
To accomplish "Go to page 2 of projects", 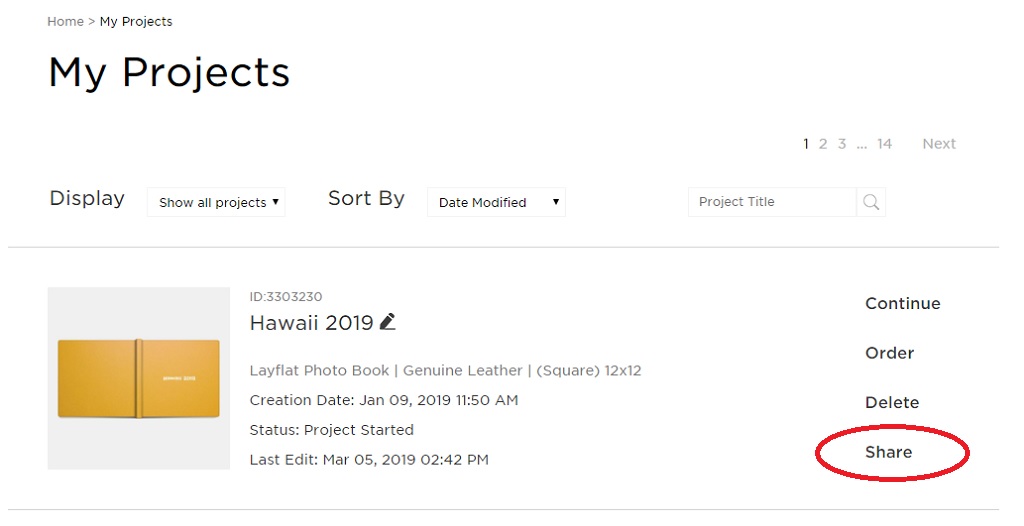I will point(823,144).
